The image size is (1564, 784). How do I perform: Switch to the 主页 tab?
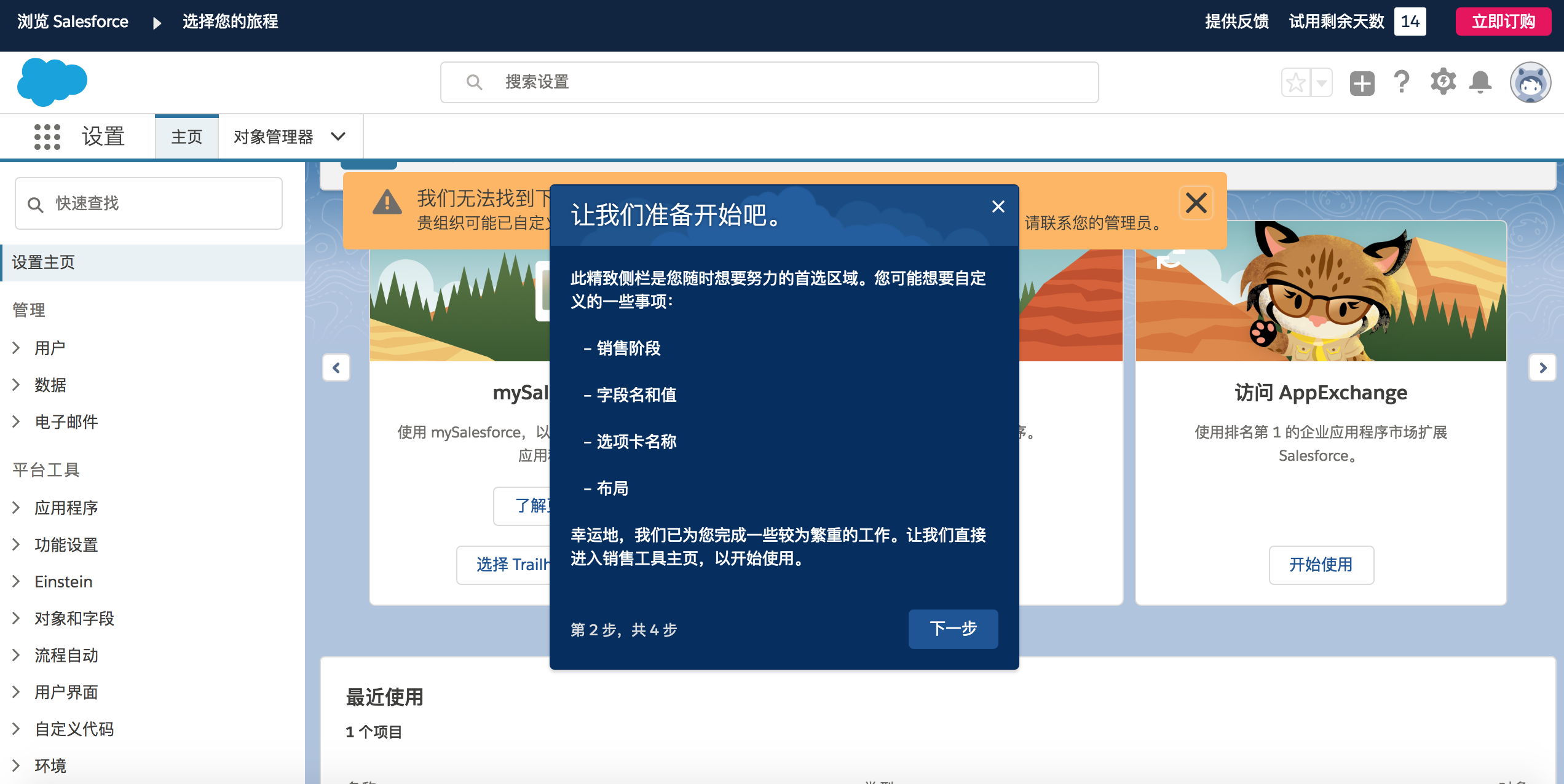tap(187, 136)
